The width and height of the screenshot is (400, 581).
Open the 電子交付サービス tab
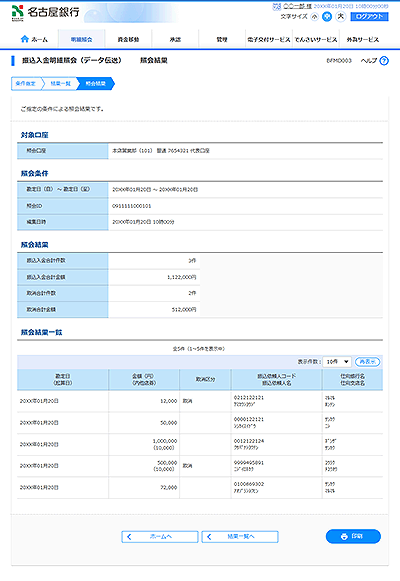click(269, 39)
